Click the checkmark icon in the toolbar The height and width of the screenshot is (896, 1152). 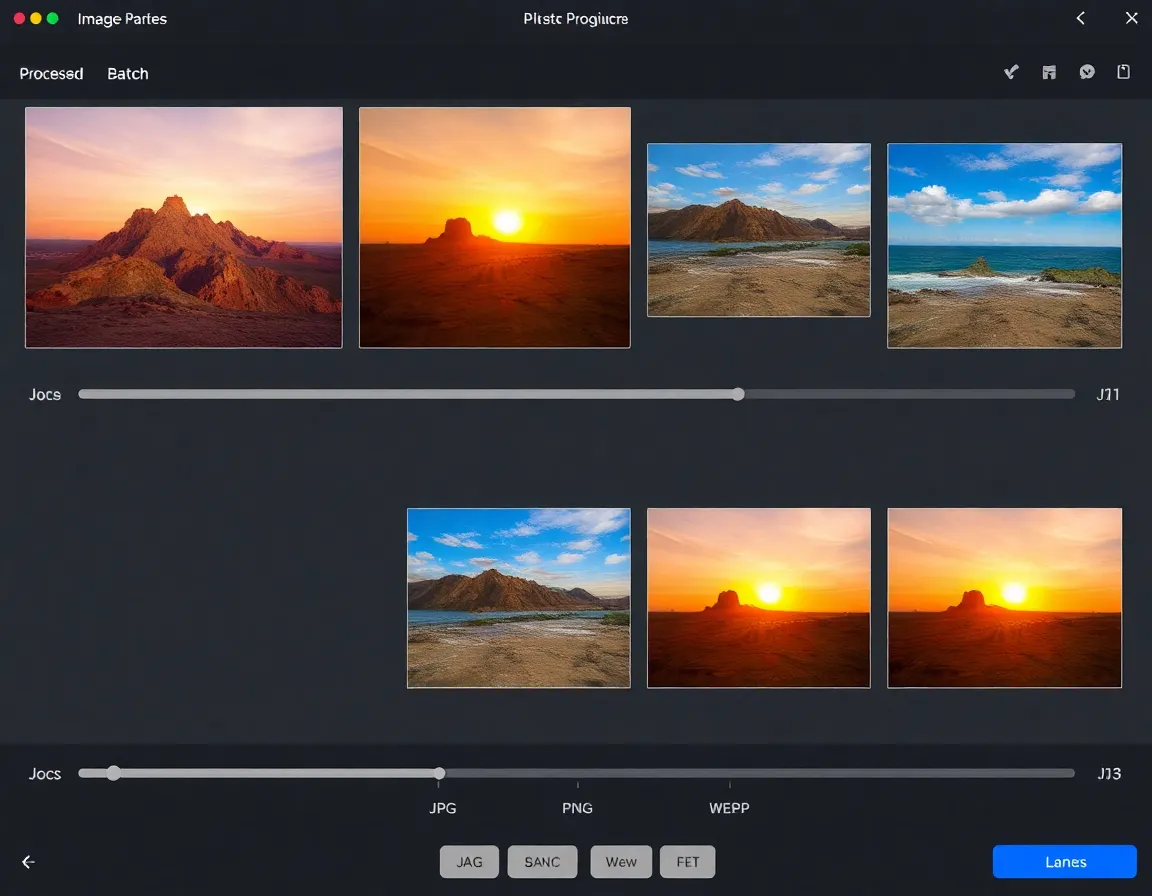pyautogui.click(x=1010, y=71)
